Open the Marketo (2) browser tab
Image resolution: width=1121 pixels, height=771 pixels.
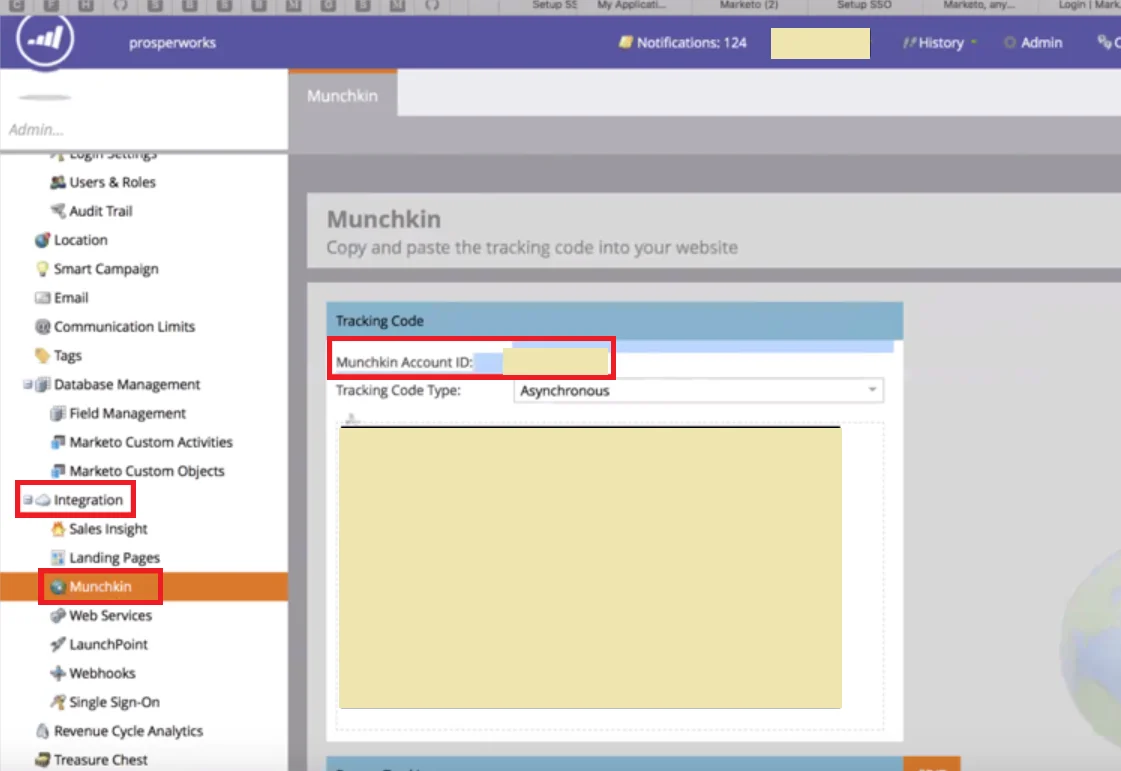[749, 5]
